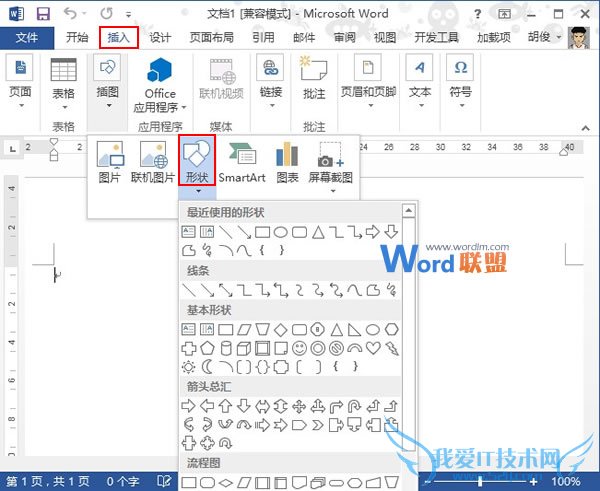The width and height of the screenshot is (600, 491).
Task: Click shapes gallery scroll up arrow
Action: [408, 210]
